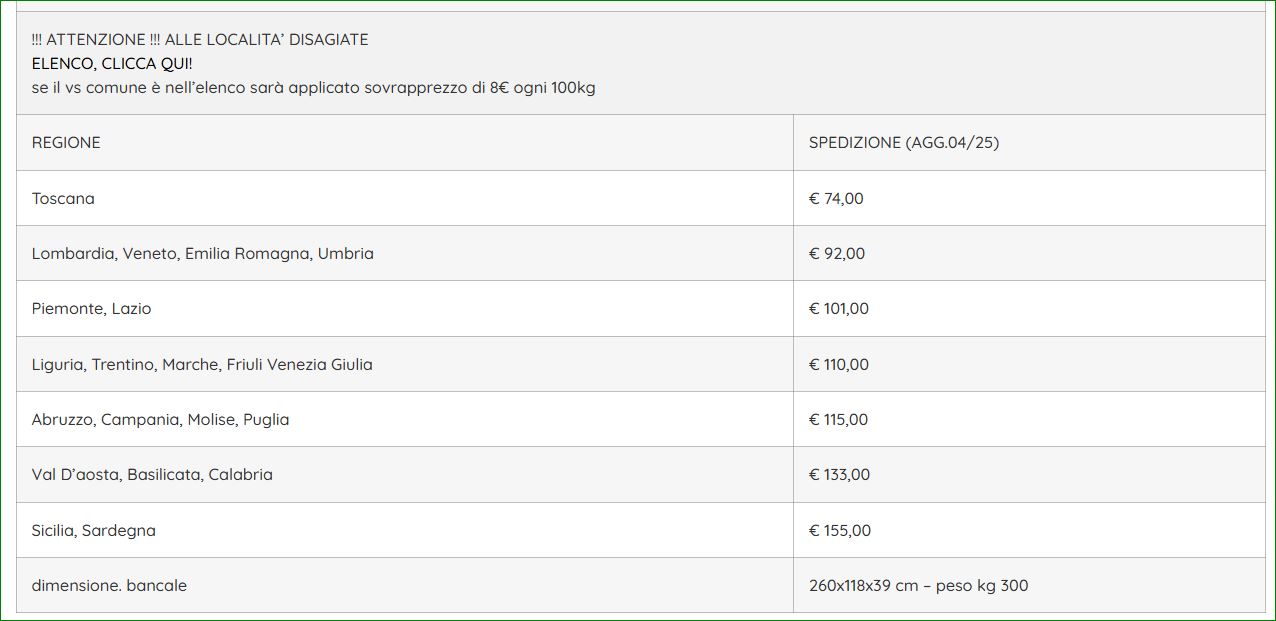Select the SPEDIZIONE (AGG.04/25) column header
Screen dimensions: 1276x621
coord(904,142)
